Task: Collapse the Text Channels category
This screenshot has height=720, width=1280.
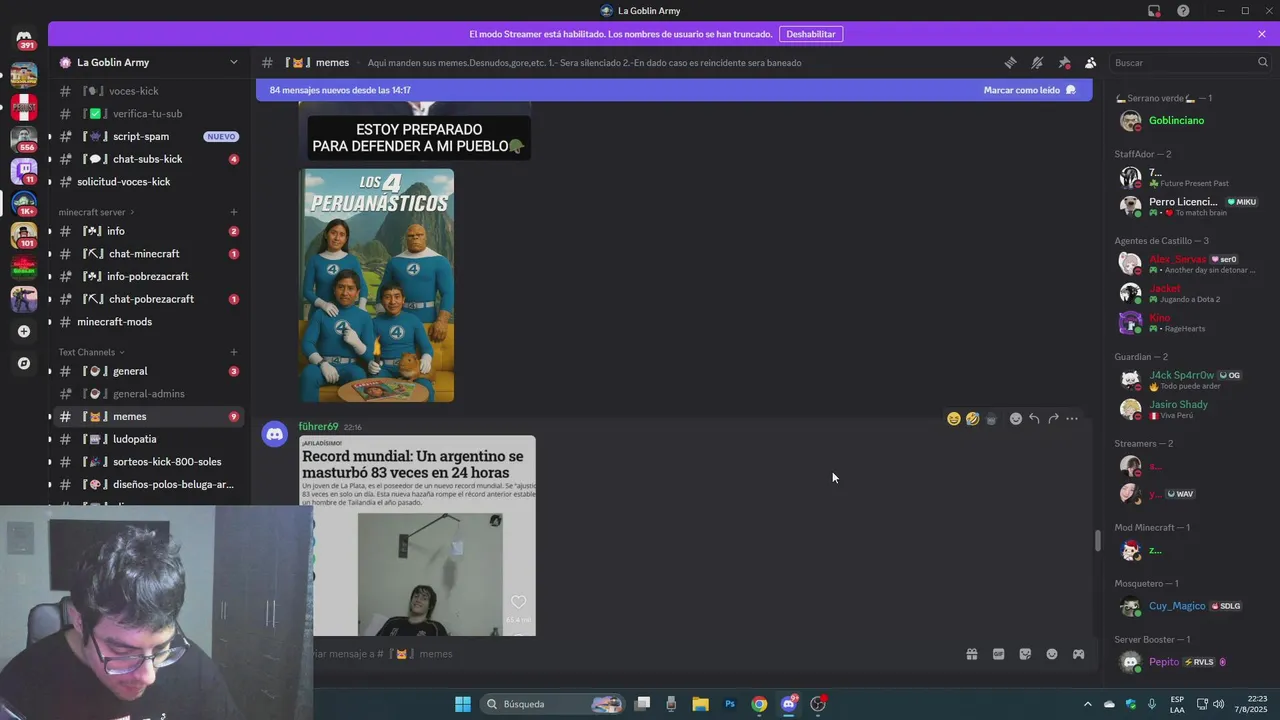Action: 91,352
